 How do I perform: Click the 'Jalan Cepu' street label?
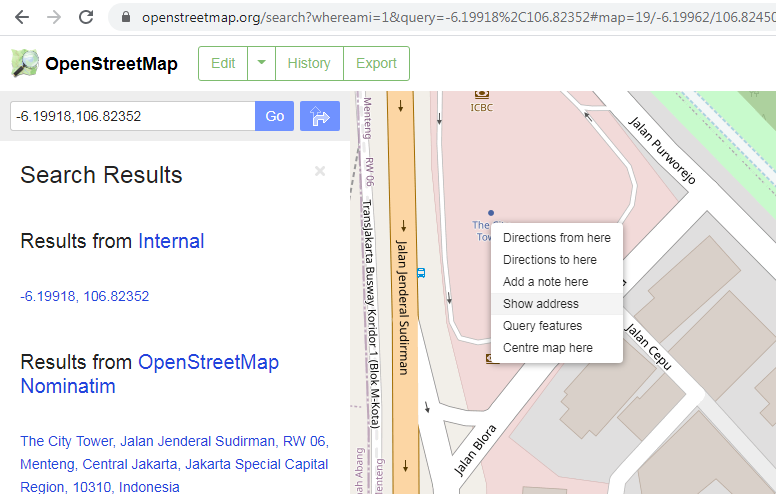coord(647,347)
